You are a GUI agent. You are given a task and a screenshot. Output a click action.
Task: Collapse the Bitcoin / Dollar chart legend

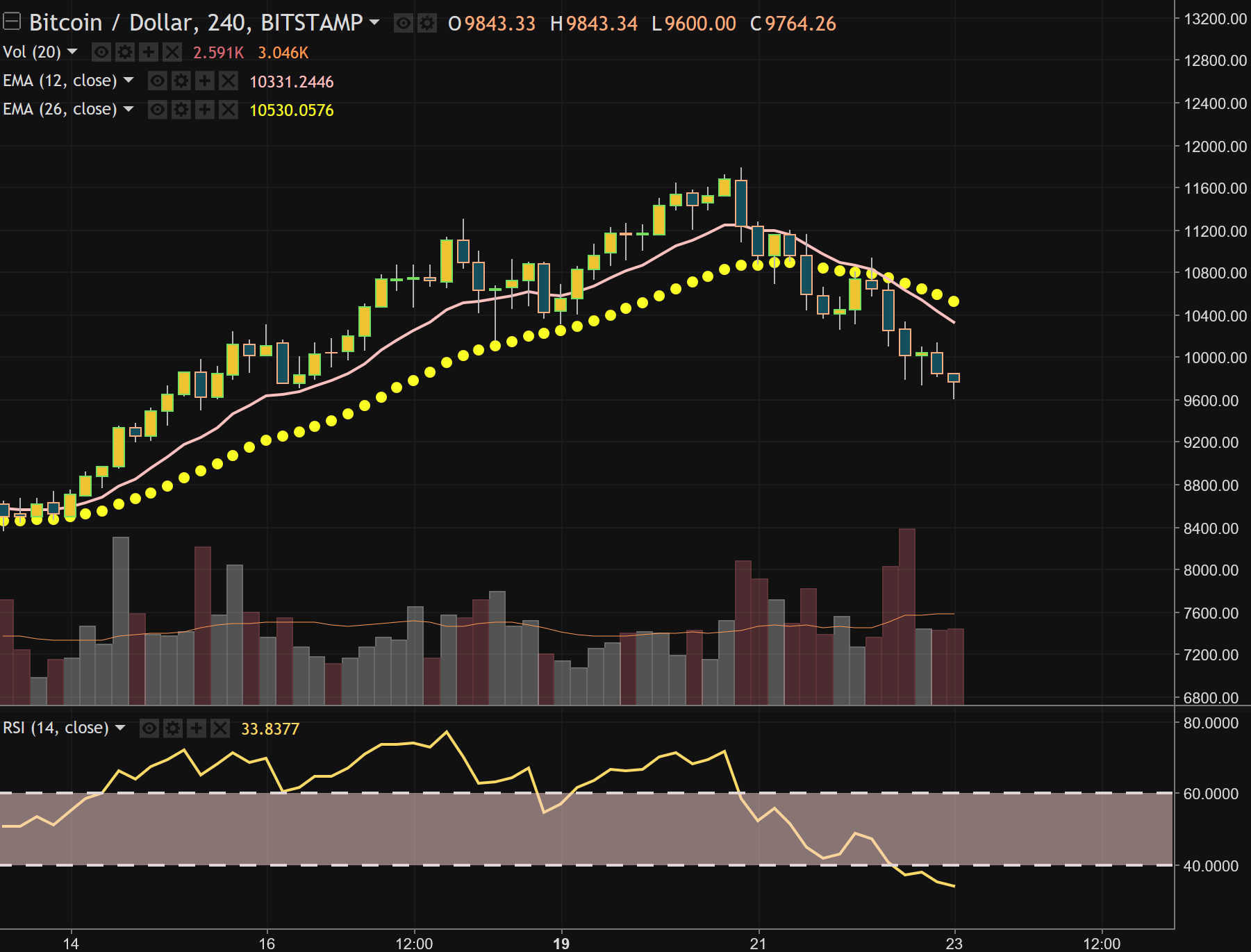(x=12, y=22)
